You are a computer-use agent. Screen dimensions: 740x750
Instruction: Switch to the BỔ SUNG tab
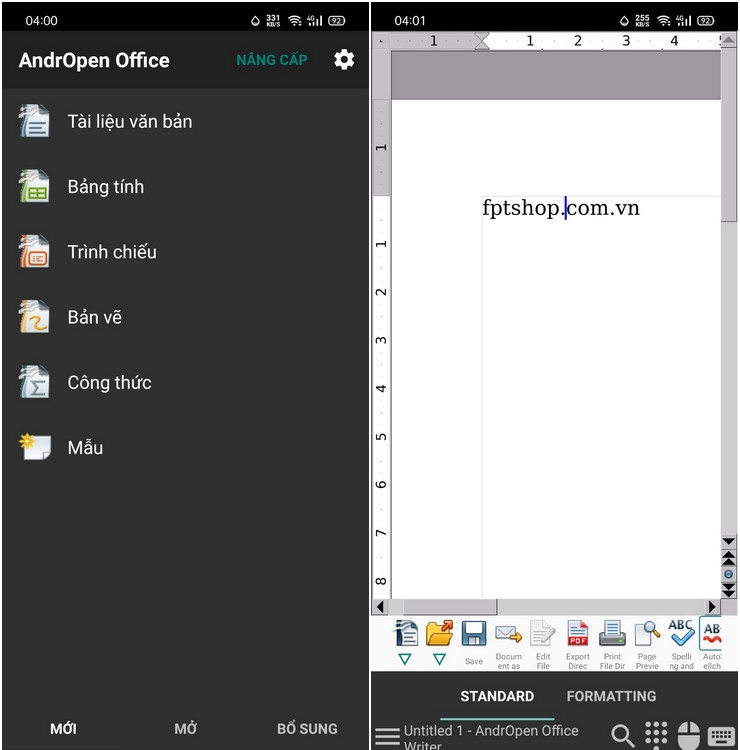pos(307,728)
